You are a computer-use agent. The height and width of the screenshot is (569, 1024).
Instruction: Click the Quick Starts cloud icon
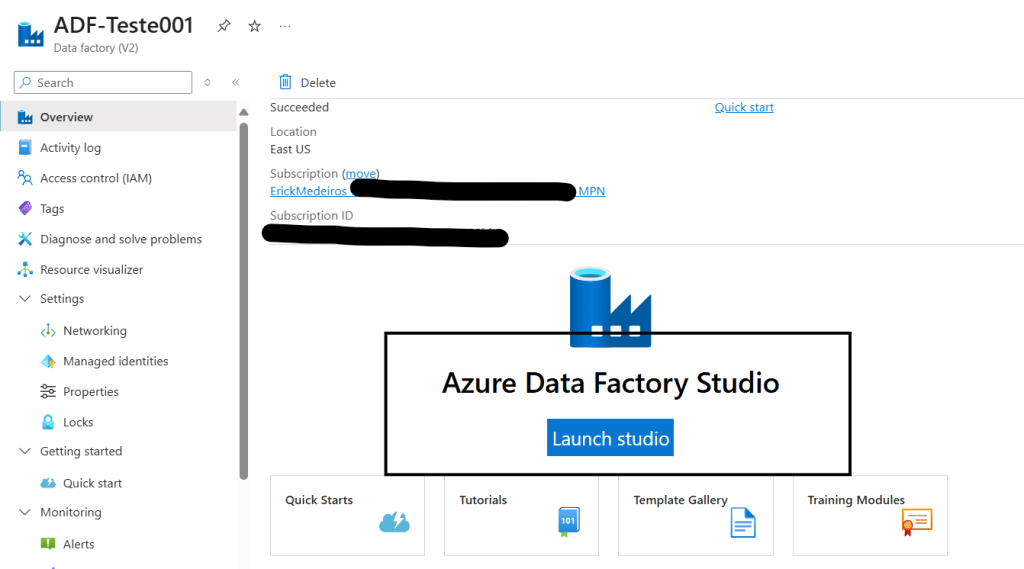click(394, 522)
